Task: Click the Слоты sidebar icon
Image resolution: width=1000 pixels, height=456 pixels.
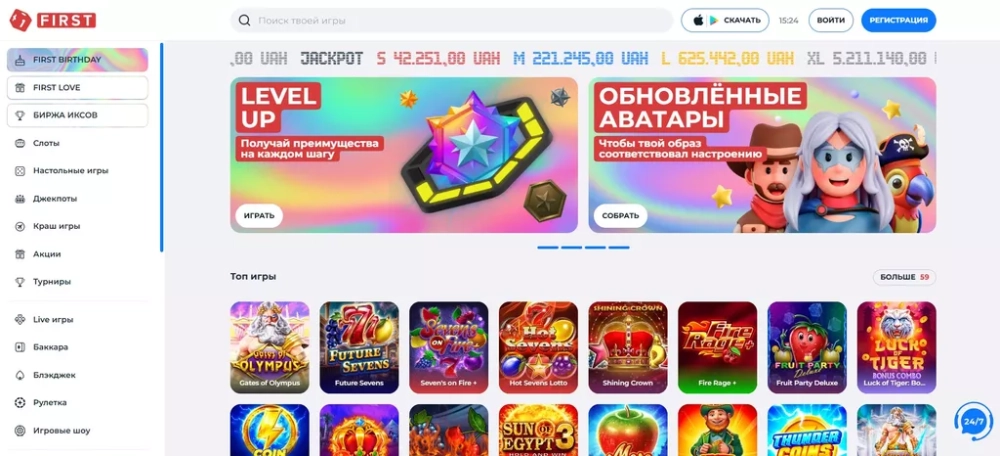Action: click(20, 143)
